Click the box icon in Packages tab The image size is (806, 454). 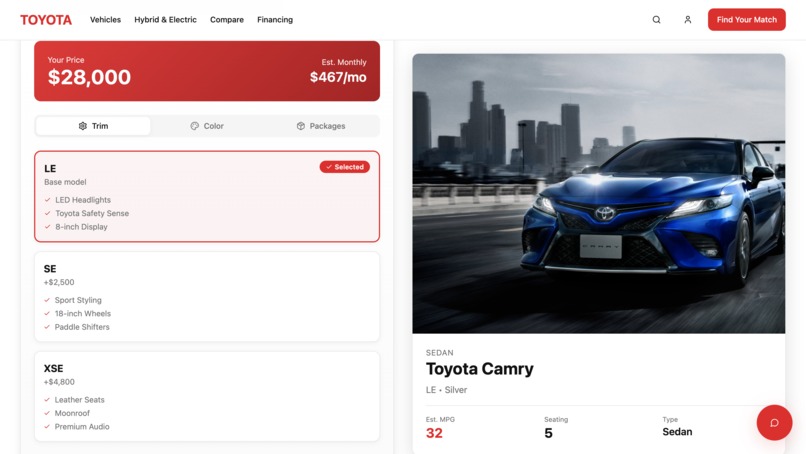tap(301, 126)
